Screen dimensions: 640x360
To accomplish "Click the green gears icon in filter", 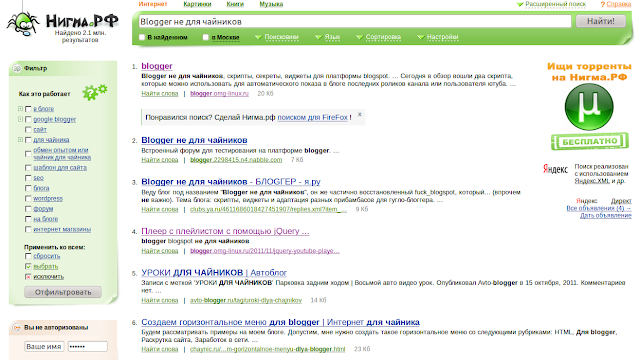I will [95, 92].
